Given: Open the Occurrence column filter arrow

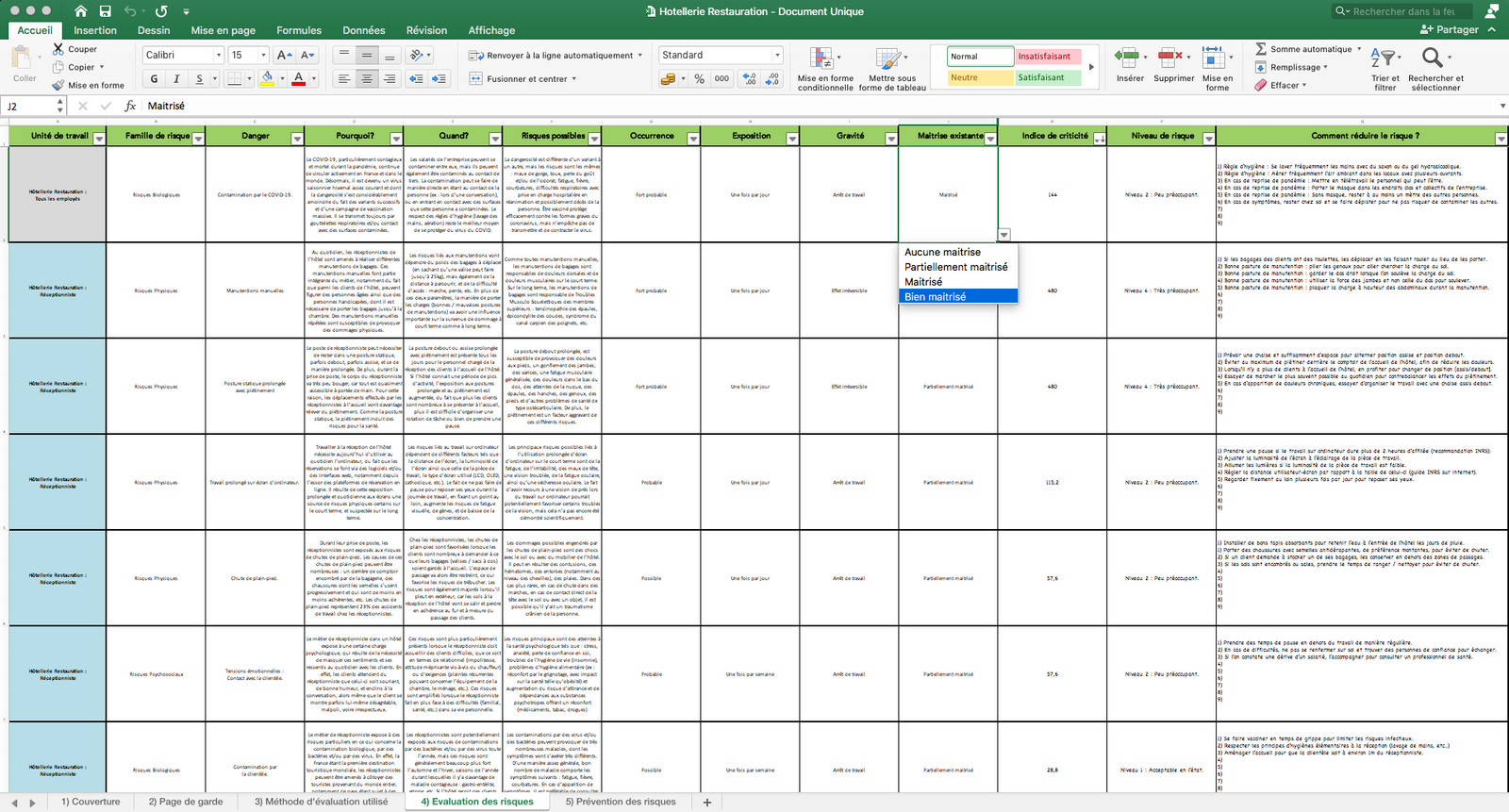Looking at the screenshot, I should [x=692, y=139].
